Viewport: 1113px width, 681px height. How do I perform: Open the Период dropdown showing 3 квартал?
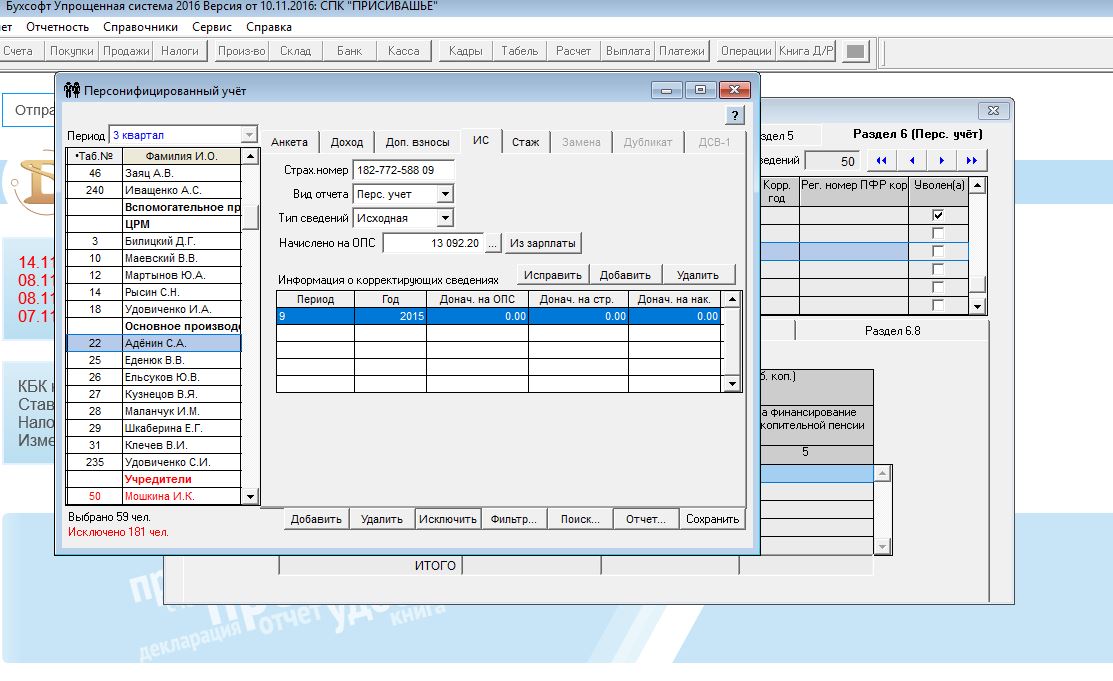(249, 135)
